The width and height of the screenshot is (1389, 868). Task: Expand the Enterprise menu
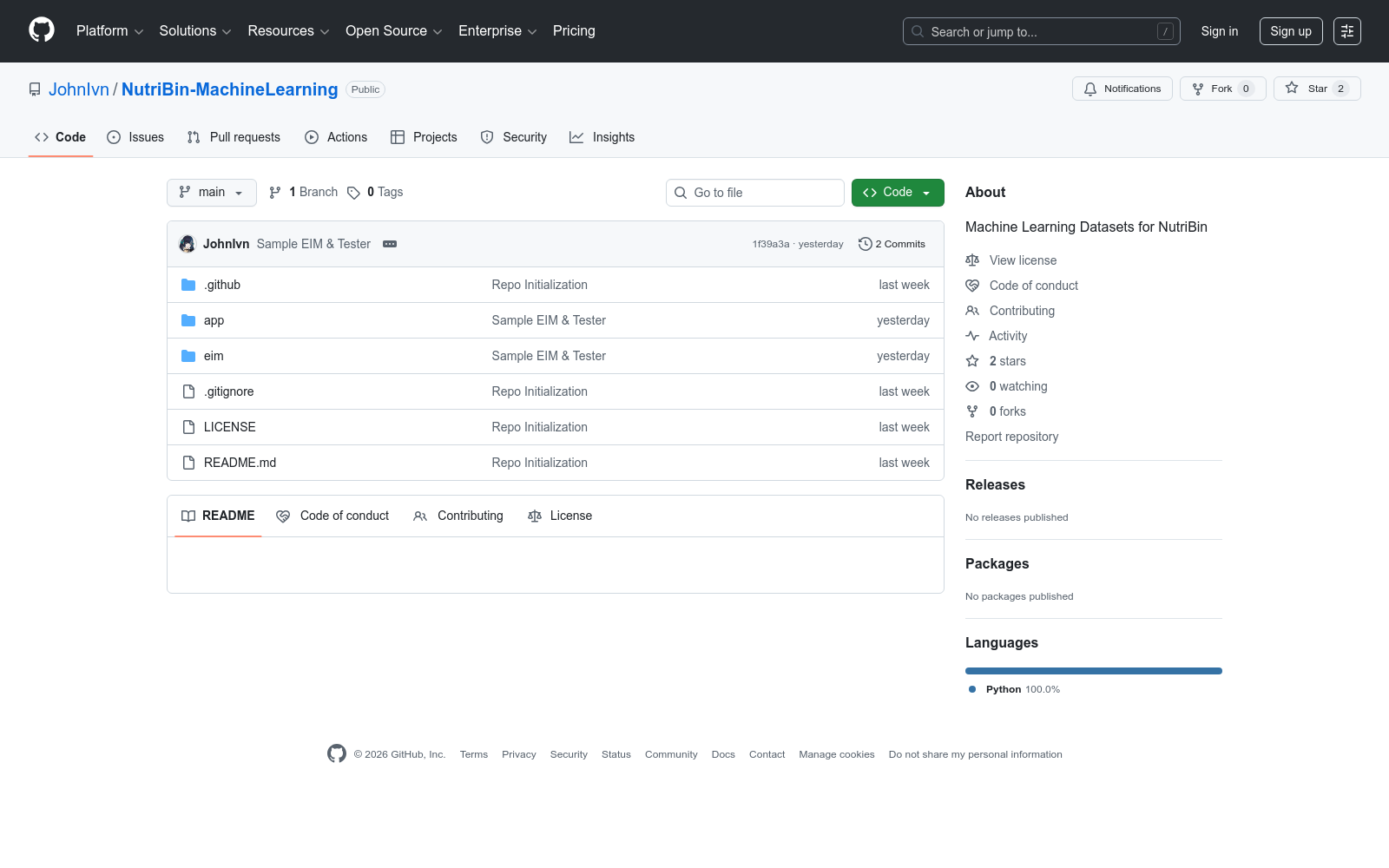click(497, 31)
